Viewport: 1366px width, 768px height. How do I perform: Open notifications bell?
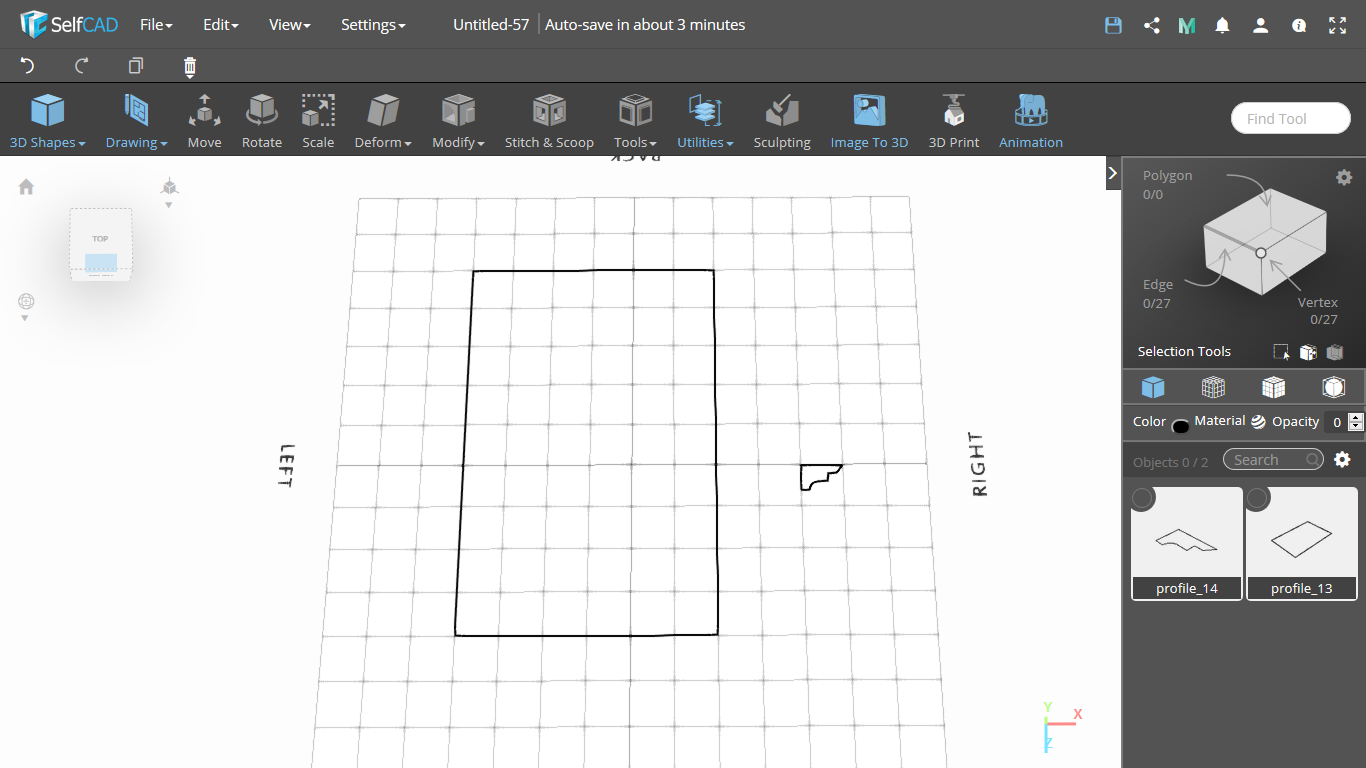coord(1222,25)
